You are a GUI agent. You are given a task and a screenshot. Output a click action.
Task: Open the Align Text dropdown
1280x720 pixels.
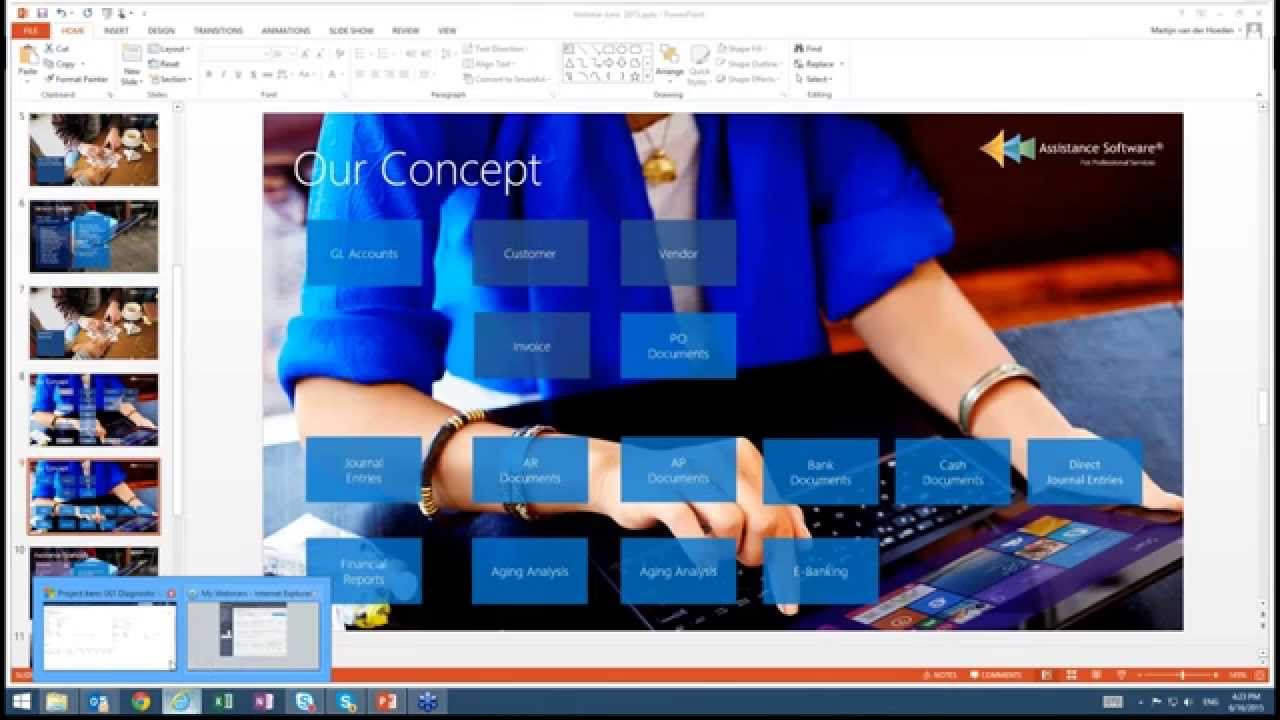pyautogui.click(x=490, y=64)
